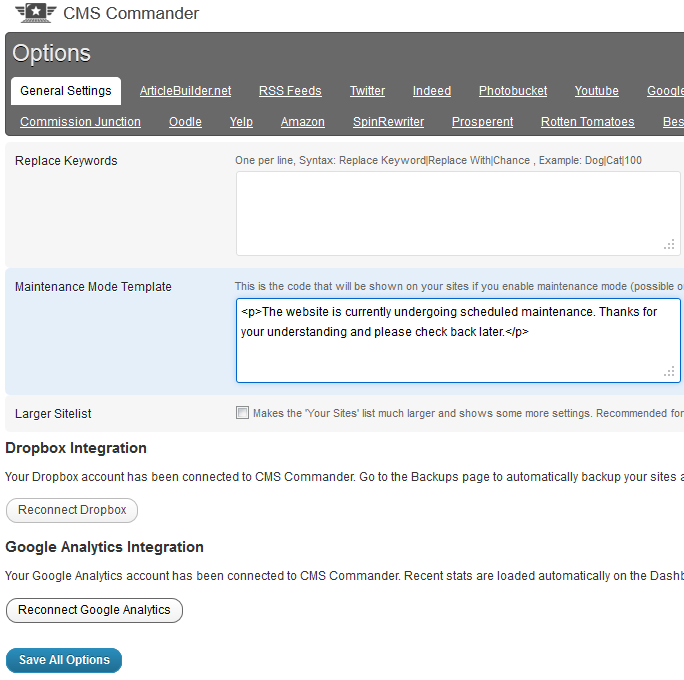Image resolution: width=684 pixels, height=680 pixels.
Task: Open the General Settings tab
Action: point(66,91)
